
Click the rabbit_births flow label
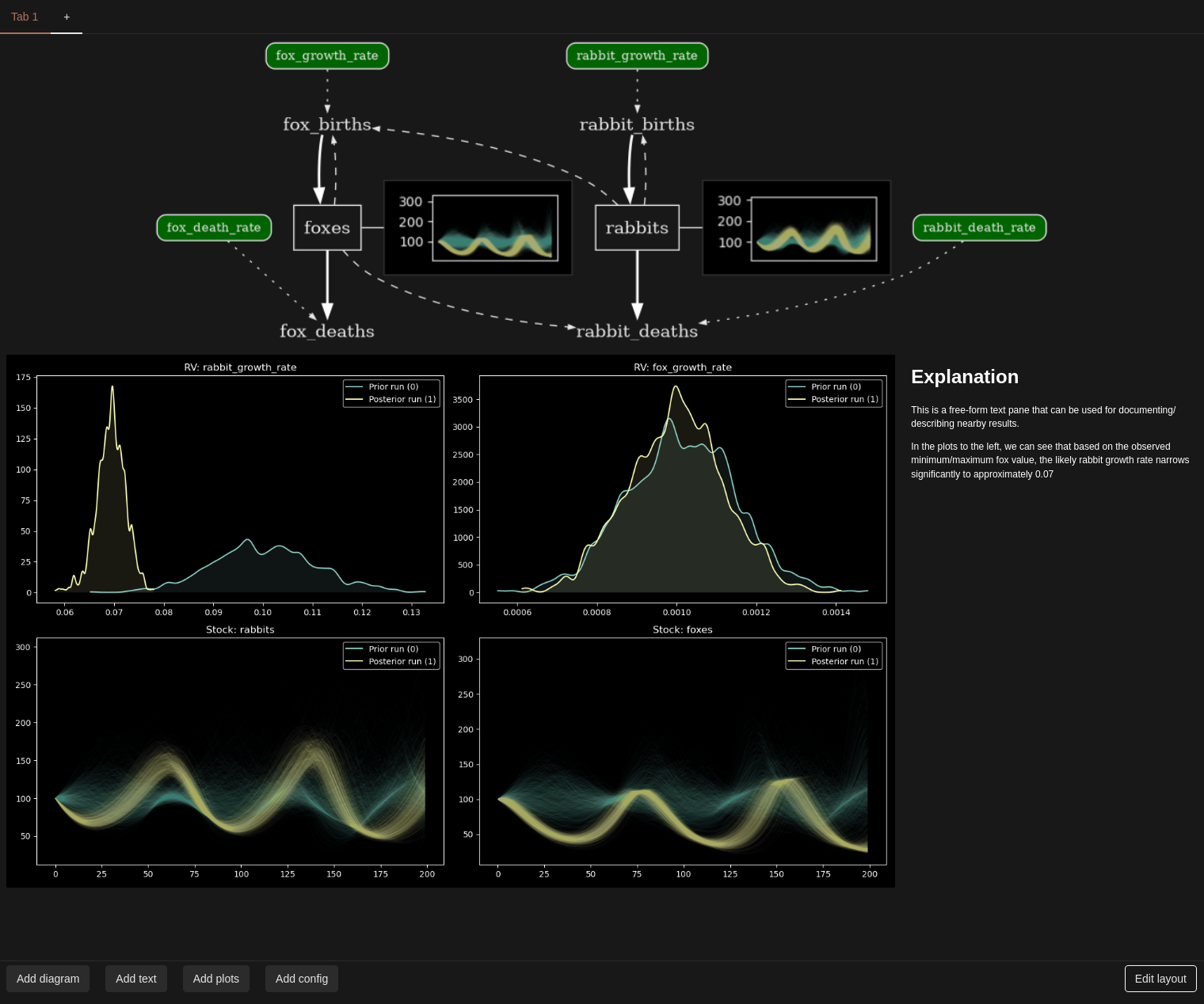click(x=637, y=125)
